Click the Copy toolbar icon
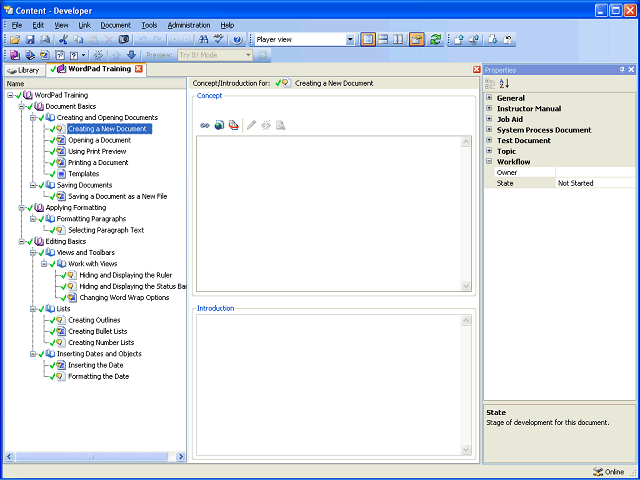Viewport: 640px width, 480px height. [78, 40]
